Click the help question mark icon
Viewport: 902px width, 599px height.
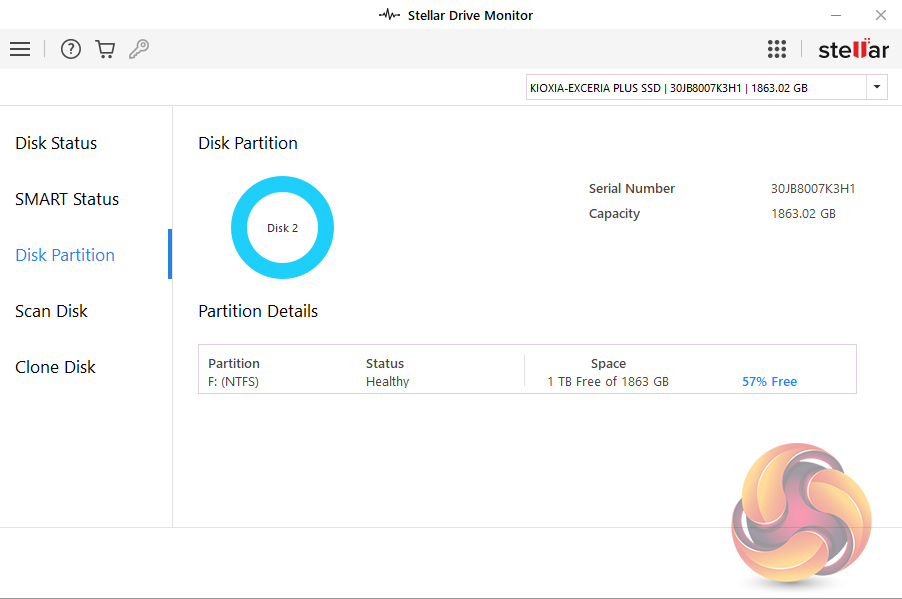click(70, 49)
